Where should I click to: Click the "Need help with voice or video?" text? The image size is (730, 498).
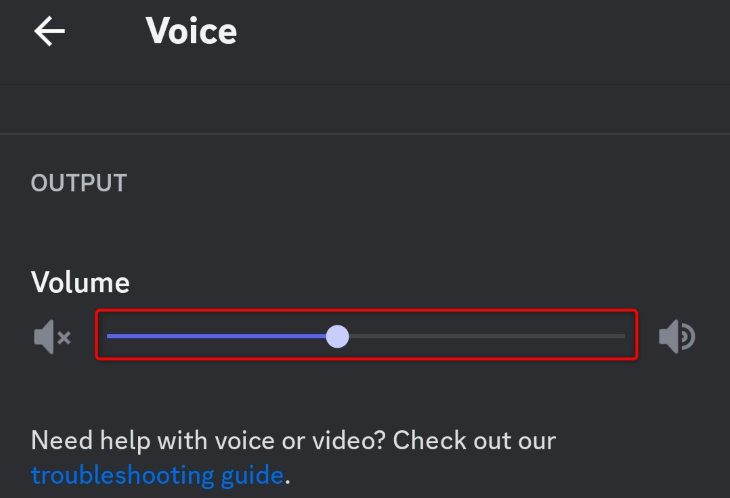click(x=200, y=440)
